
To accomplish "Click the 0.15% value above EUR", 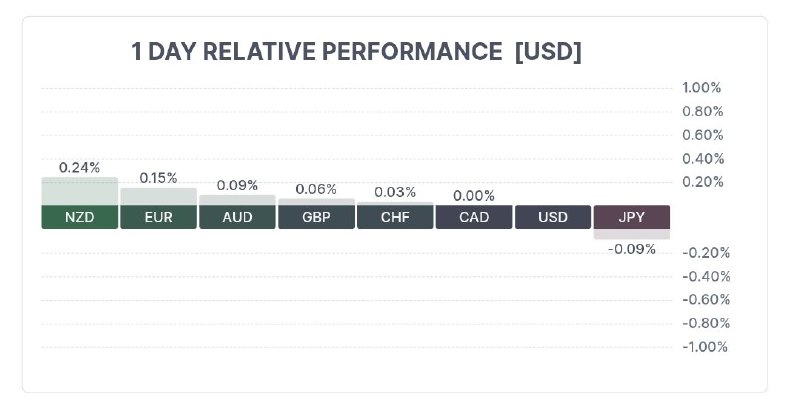I will 158,177.
